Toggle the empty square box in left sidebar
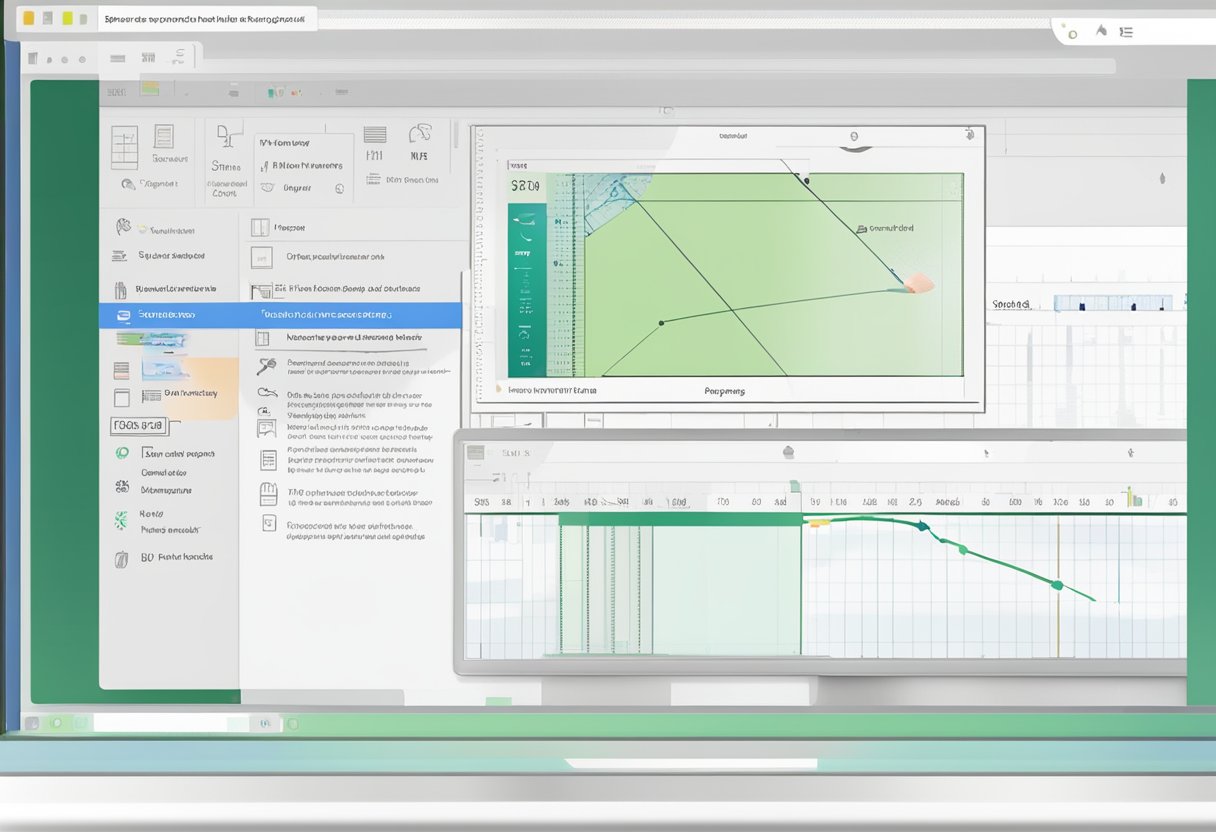The image size is (1216, 832). (x=122, y=398)
